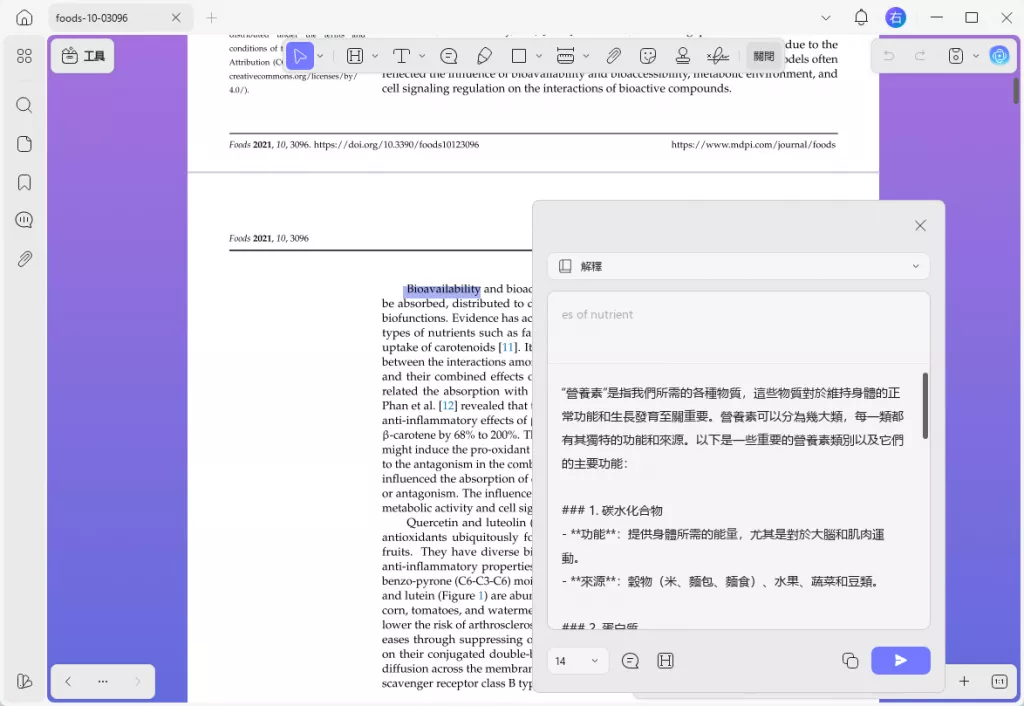Open the 工具 tools button

click(83, 56)
